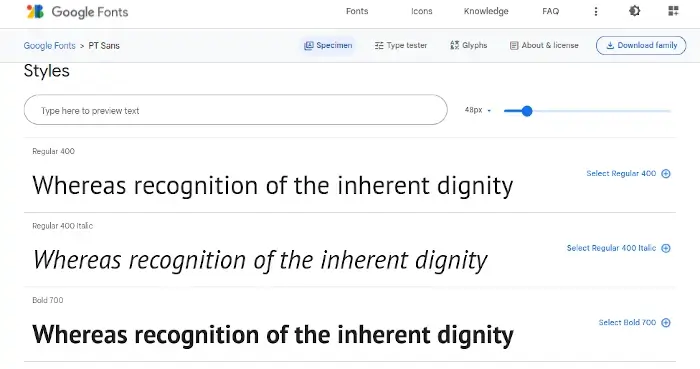Click the preview text input field

(236, 110)
